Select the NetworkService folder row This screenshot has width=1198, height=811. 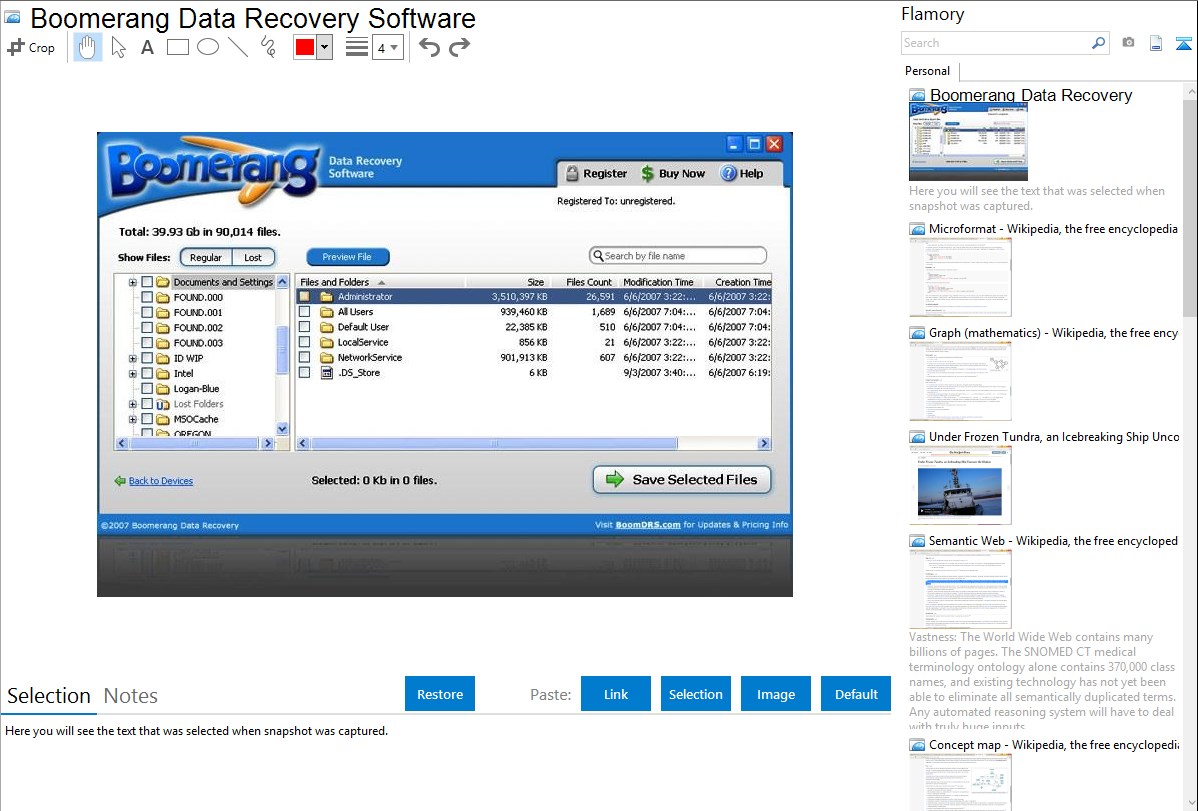click(533, 358)
